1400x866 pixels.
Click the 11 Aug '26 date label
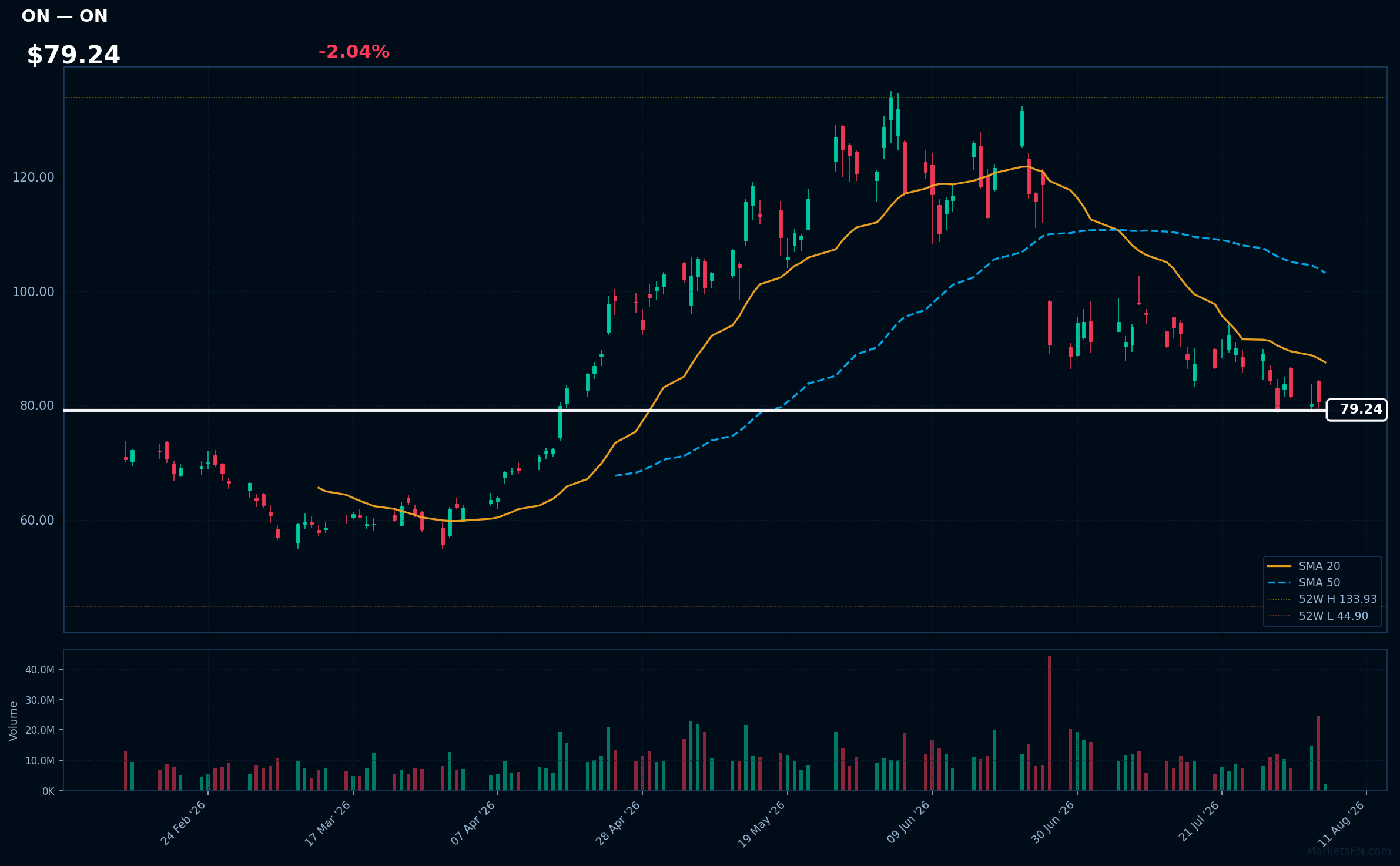[1342, 823]
